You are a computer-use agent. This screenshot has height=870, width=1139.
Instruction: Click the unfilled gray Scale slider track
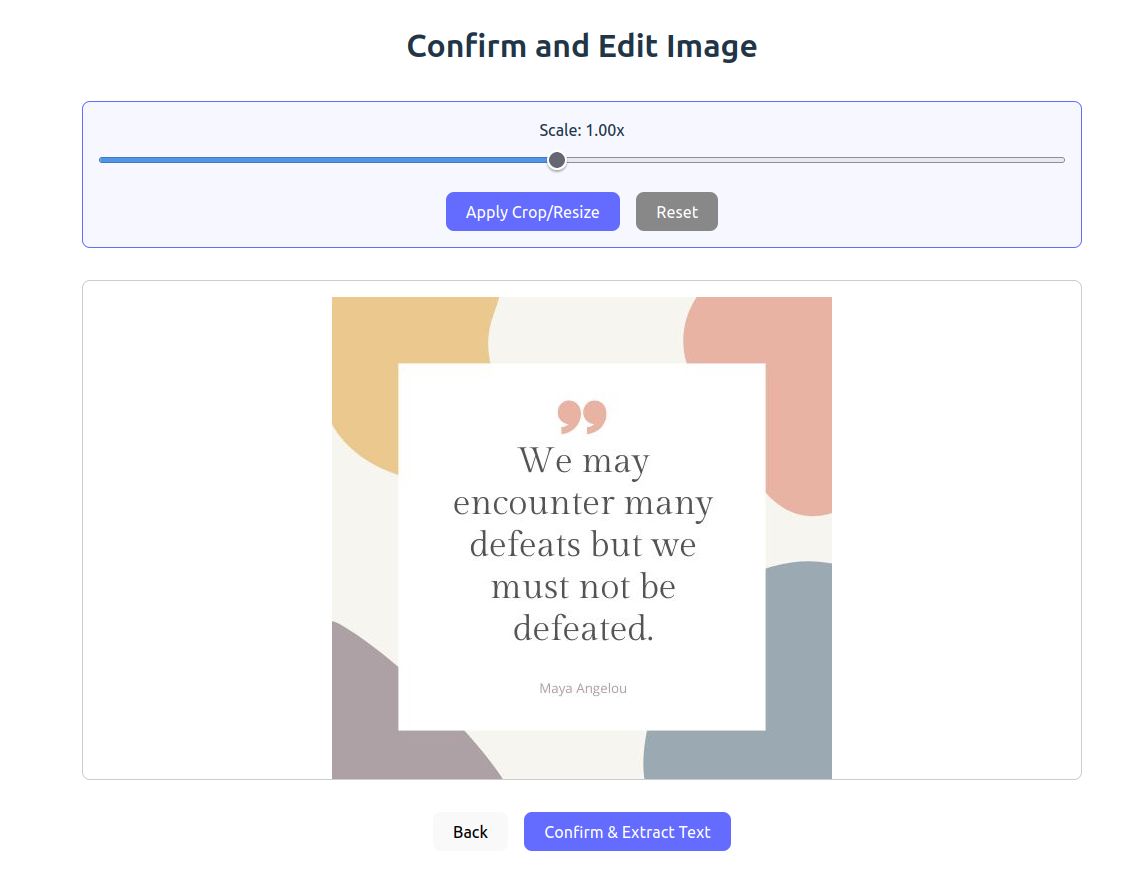[x=810, y=160]
